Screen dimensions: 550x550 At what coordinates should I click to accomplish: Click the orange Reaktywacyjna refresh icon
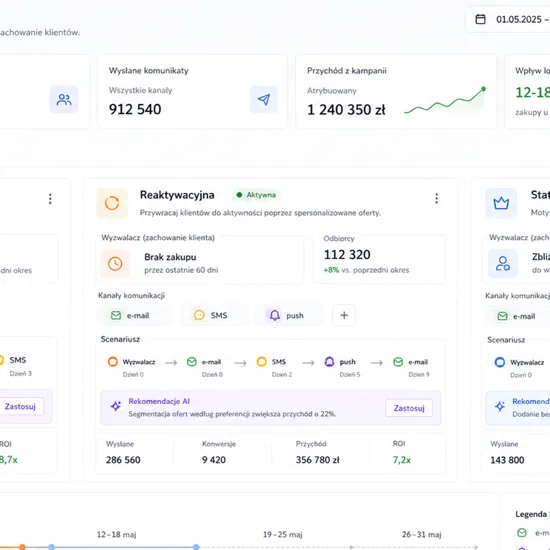tap(112, 203)
